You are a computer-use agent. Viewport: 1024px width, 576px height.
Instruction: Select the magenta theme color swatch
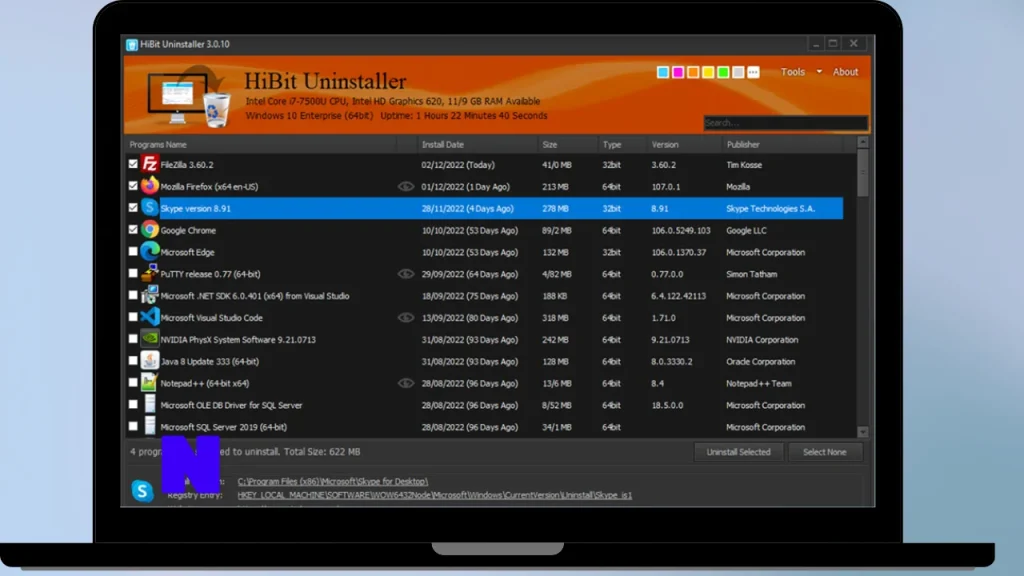(678, 72)
